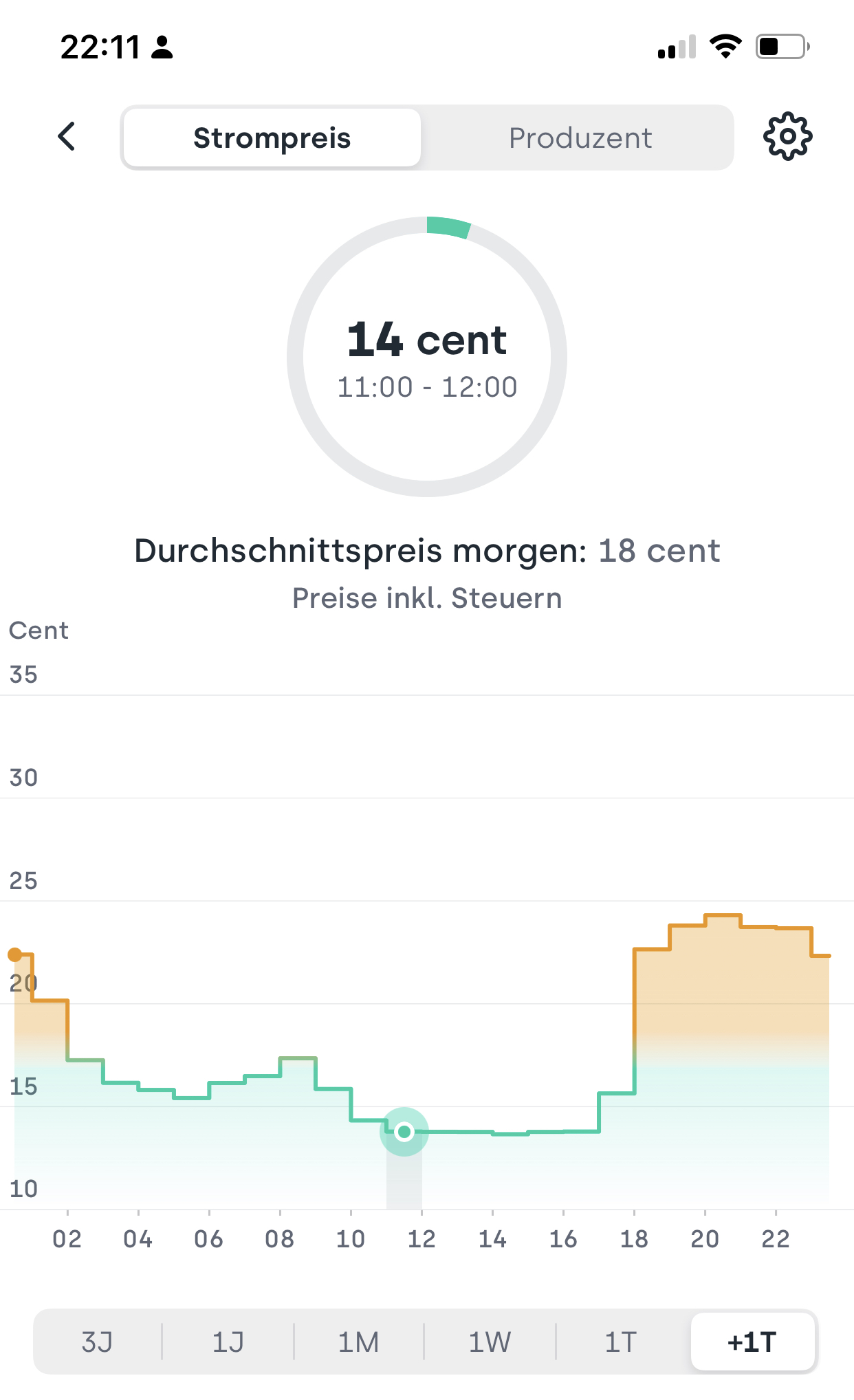854x1400 pixels.
Task: Tap the back arrow icon
Action: [x=67, y=137]
